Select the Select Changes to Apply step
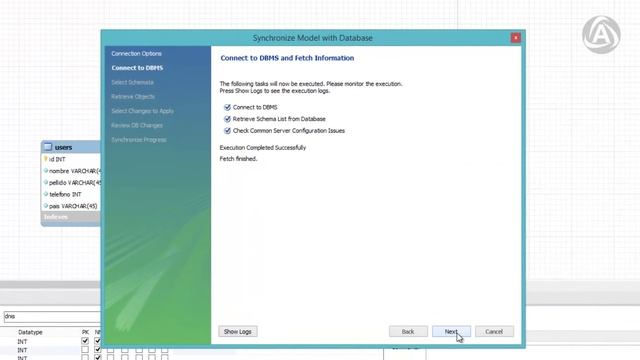The image size is (640, 360). (142, 111)
